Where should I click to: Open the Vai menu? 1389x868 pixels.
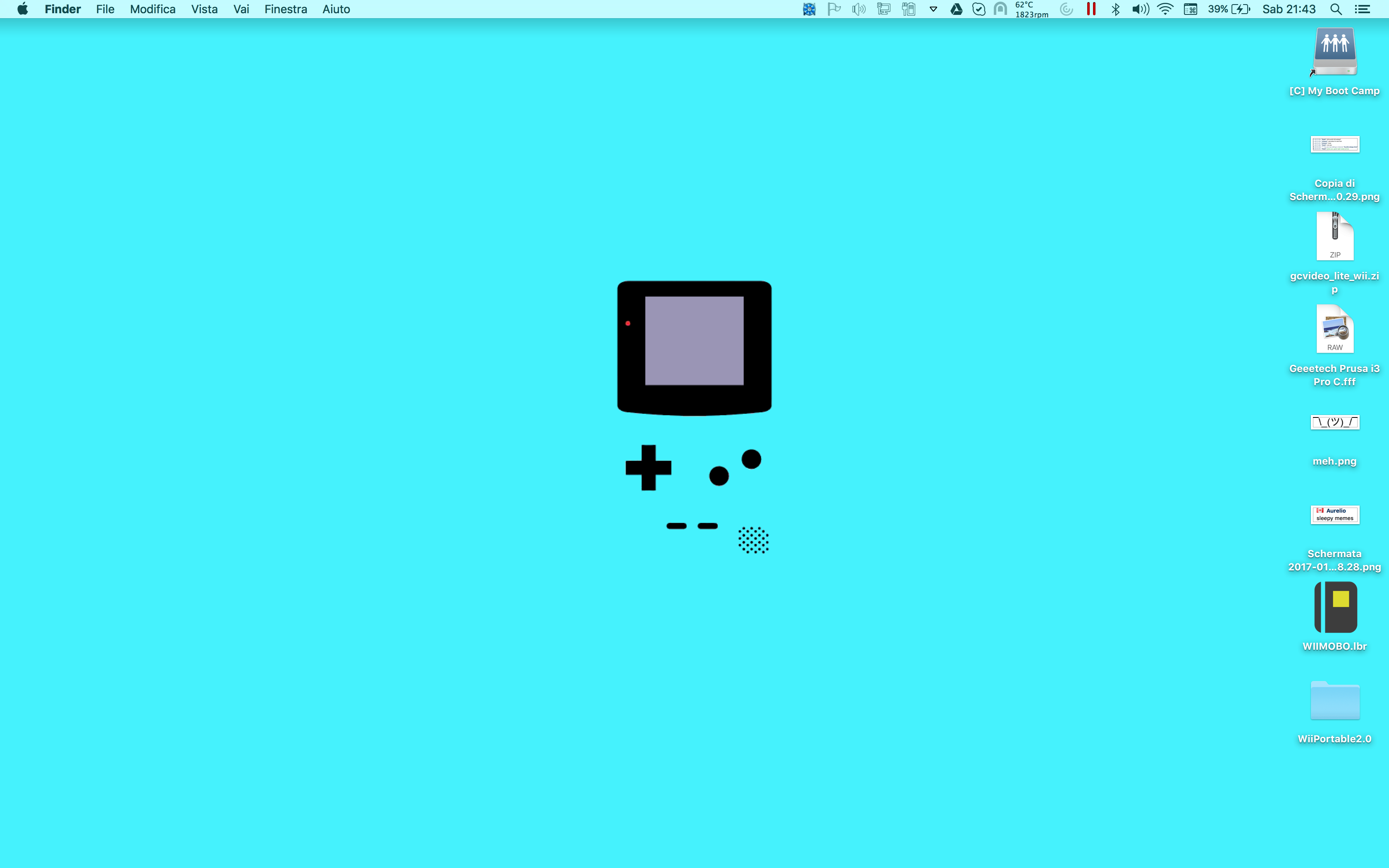point(241,9)
